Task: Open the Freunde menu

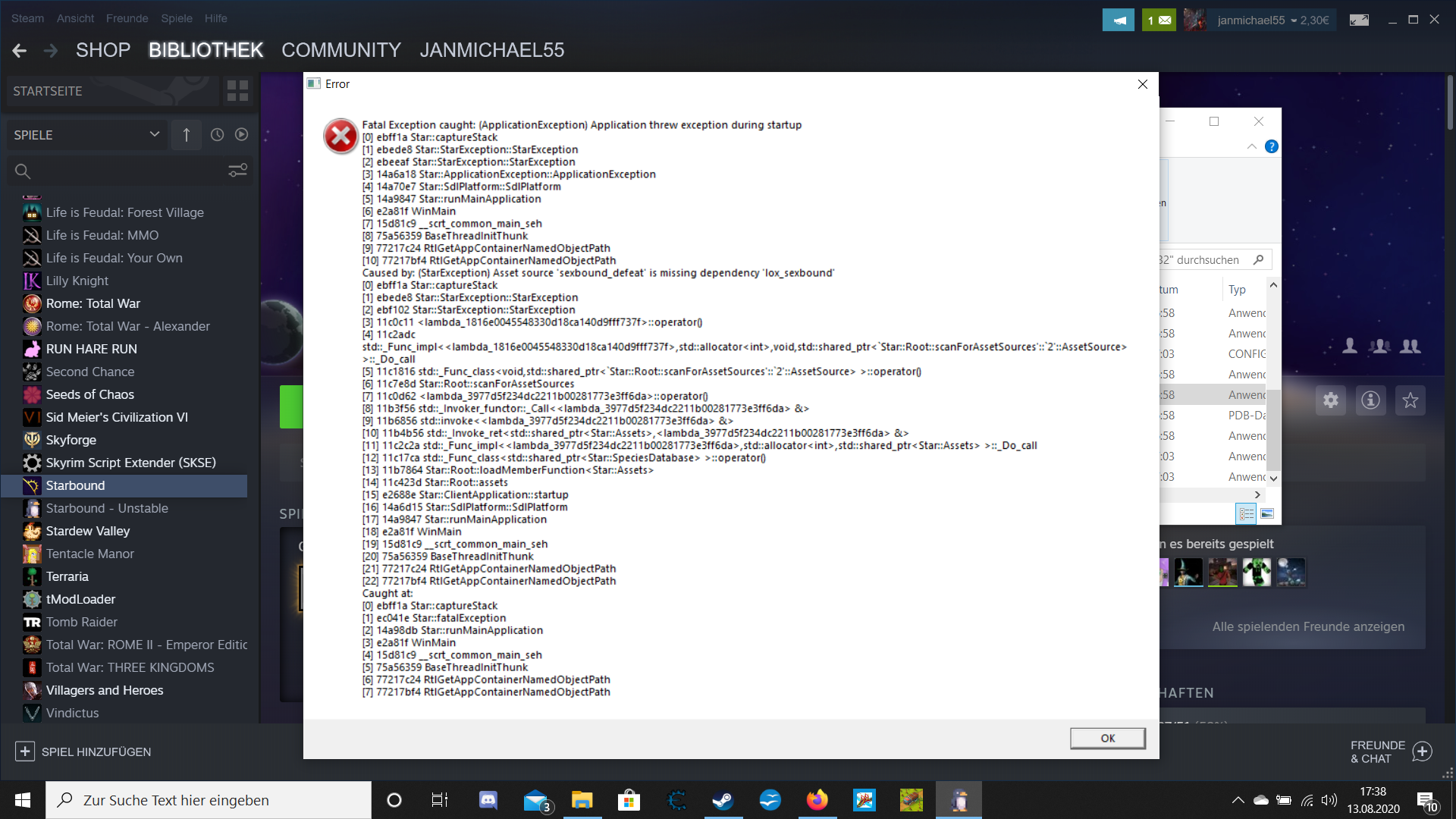Action: 127,18
